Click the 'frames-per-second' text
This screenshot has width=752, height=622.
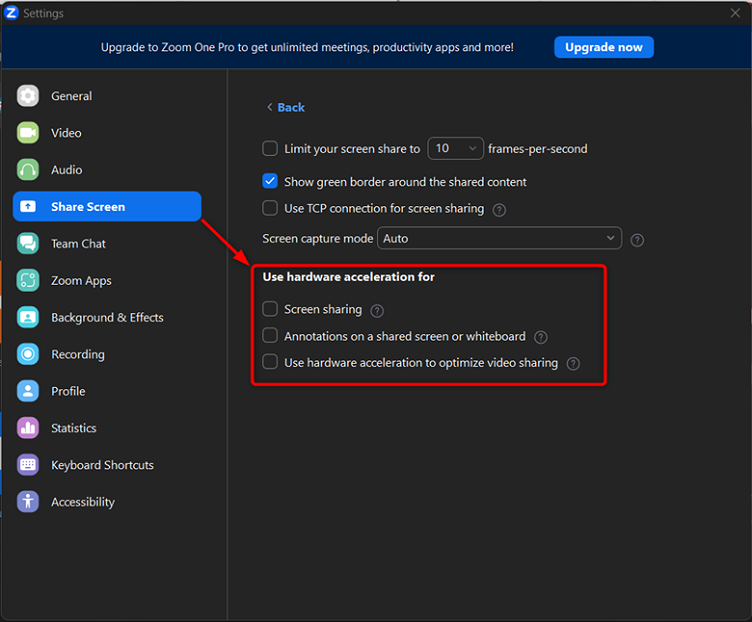tap(537, 149)
